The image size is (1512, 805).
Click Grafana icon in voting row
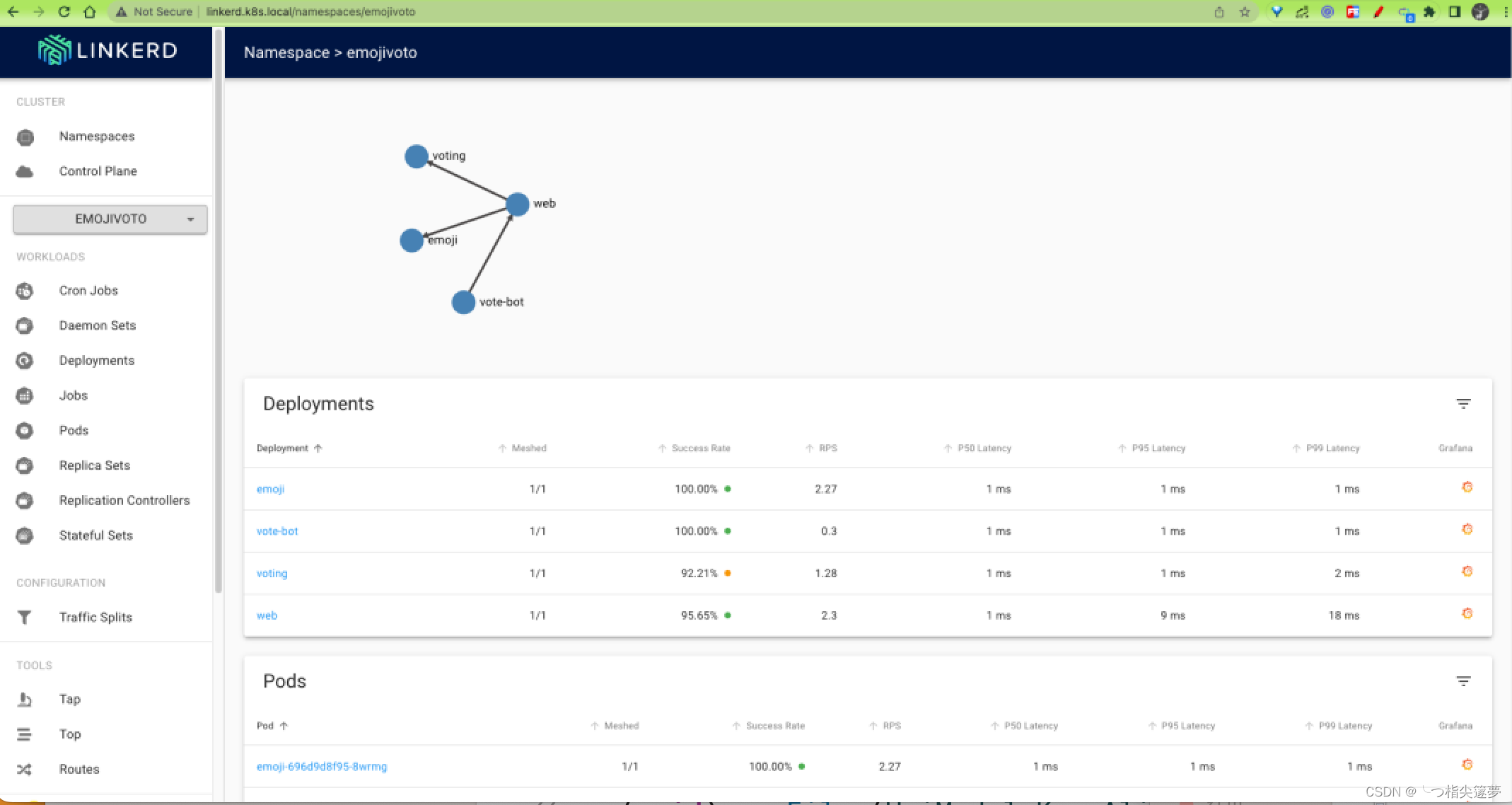[1467, 572]
